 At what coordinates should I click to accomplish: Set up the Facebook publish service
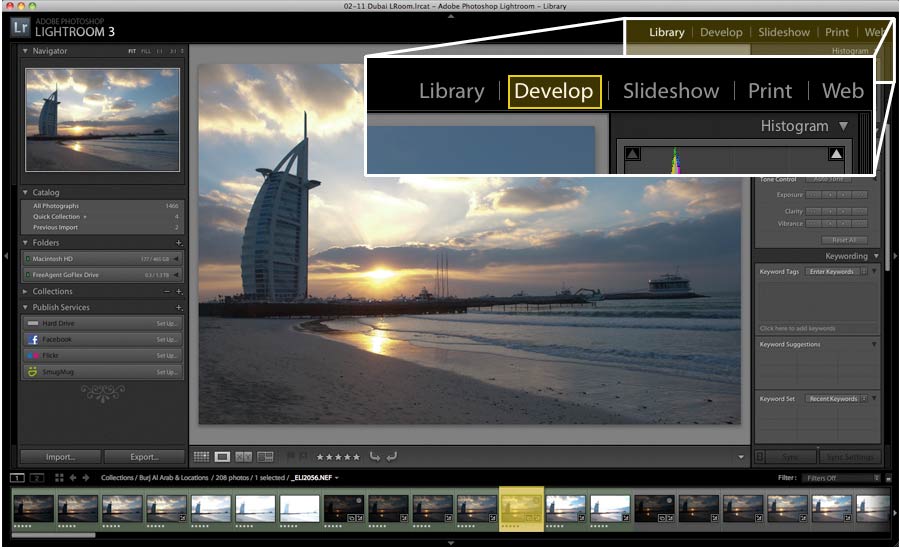(x=166, y=339)
